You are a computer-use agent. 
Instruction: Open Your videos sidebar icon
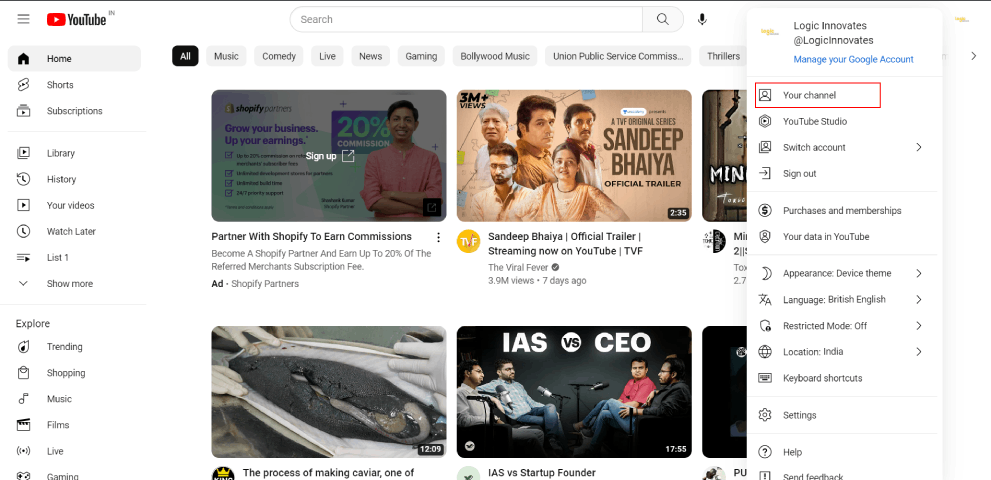(x=23, y=205)
